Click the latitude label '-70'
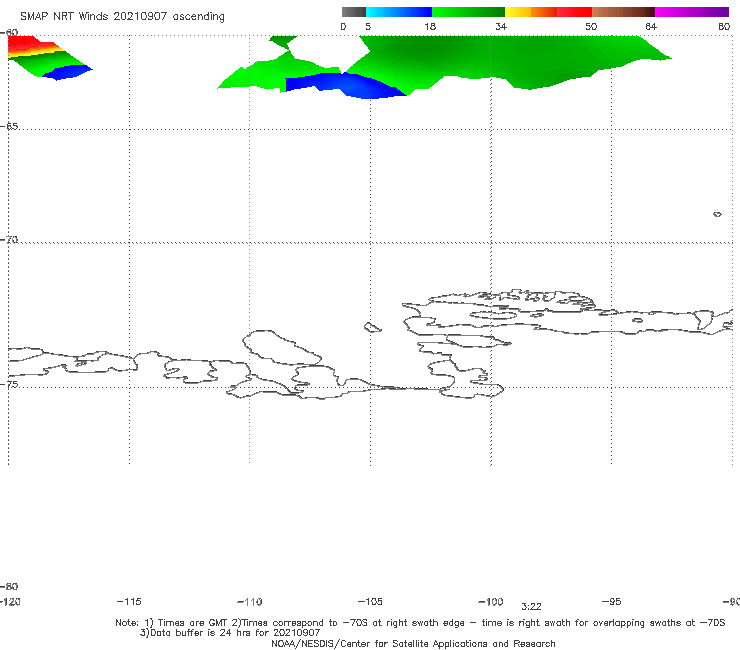This screenshot has width=740, height=650. 9,239
